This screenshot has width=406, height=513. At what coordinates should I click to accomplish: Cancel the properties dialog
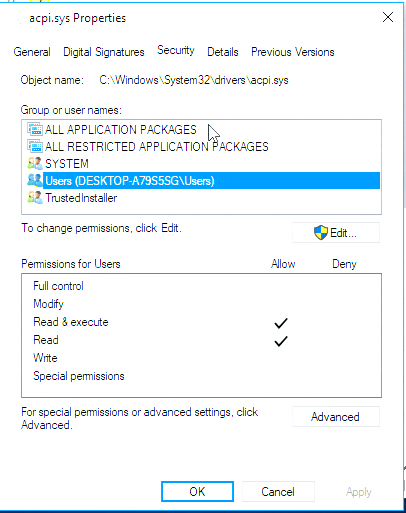pos(278,492)
